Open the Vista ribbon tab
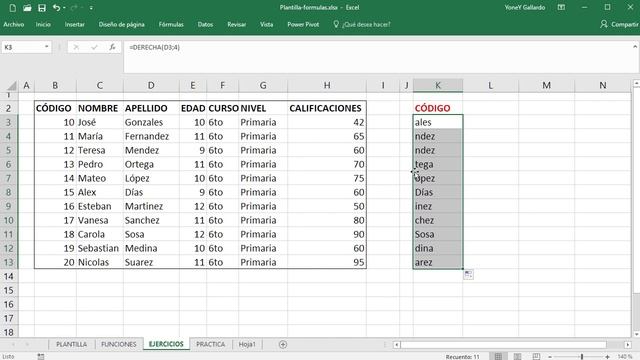The image size is (640, 360). 266,24
